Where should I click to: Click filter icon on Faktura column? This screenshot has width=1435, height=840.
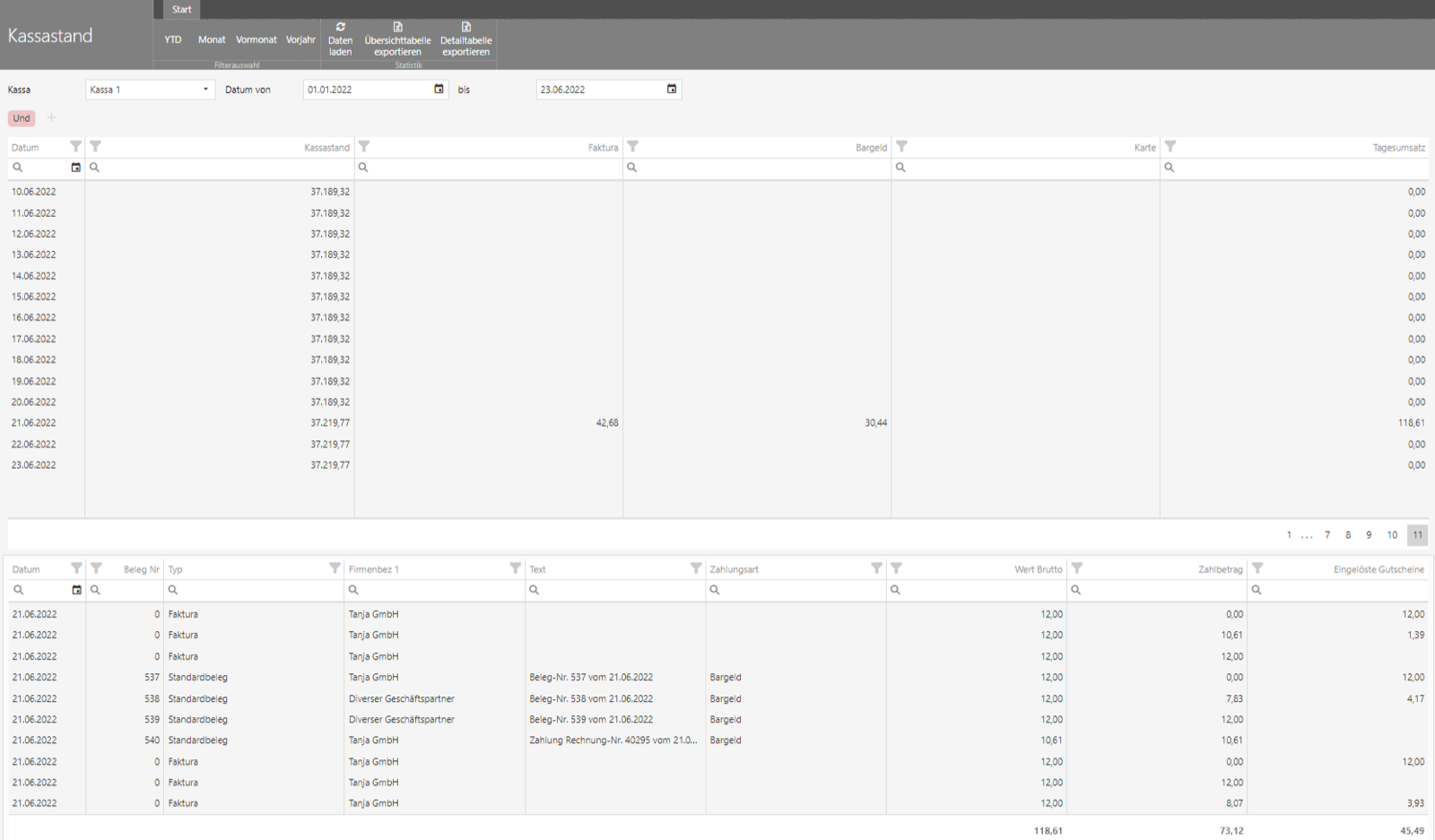click(364, 146)
